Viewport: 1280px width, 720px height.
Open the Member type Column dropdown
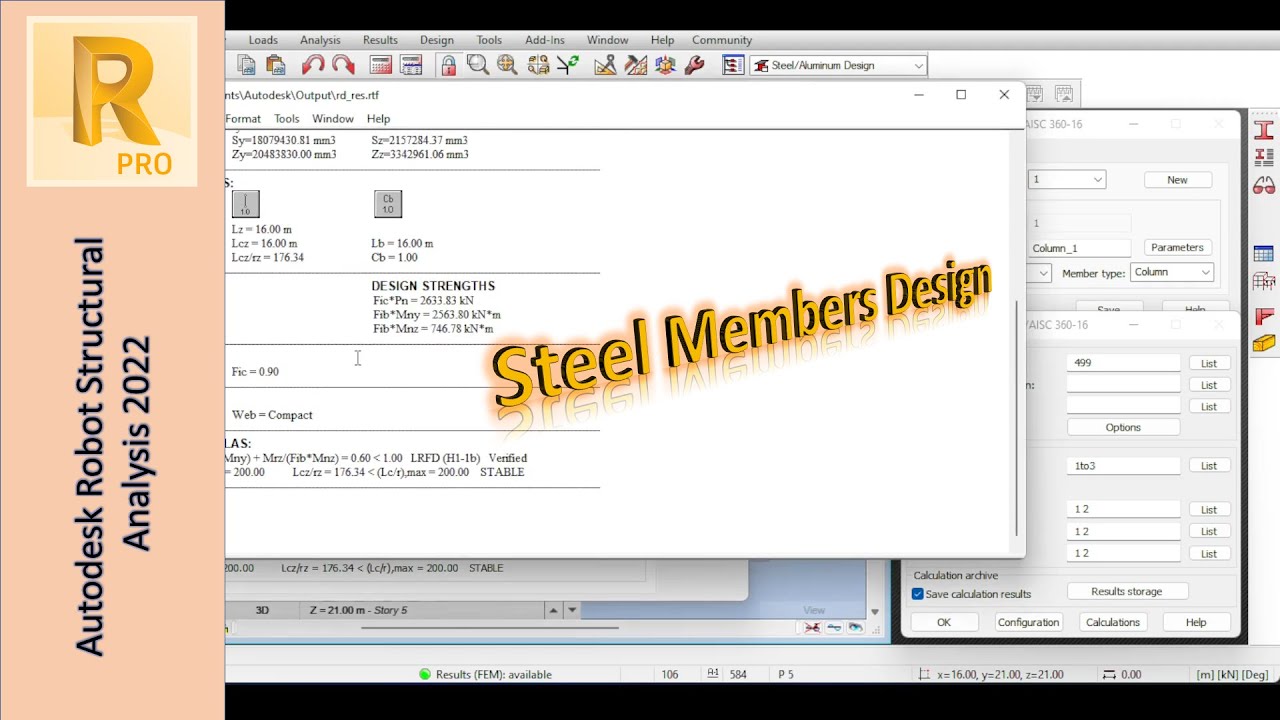coord(1172,272)
